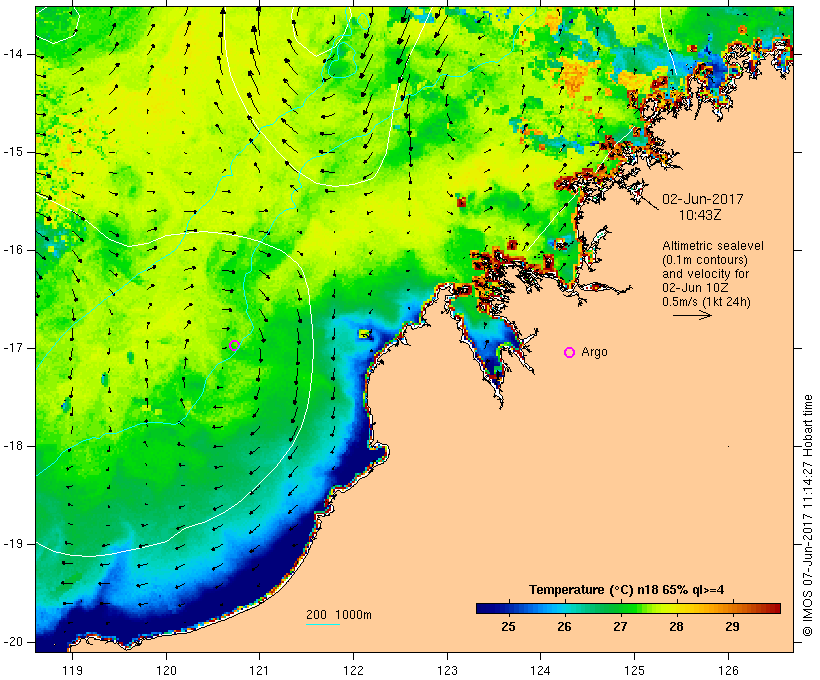Click the latitude axis label '-17'

(13, 348)
